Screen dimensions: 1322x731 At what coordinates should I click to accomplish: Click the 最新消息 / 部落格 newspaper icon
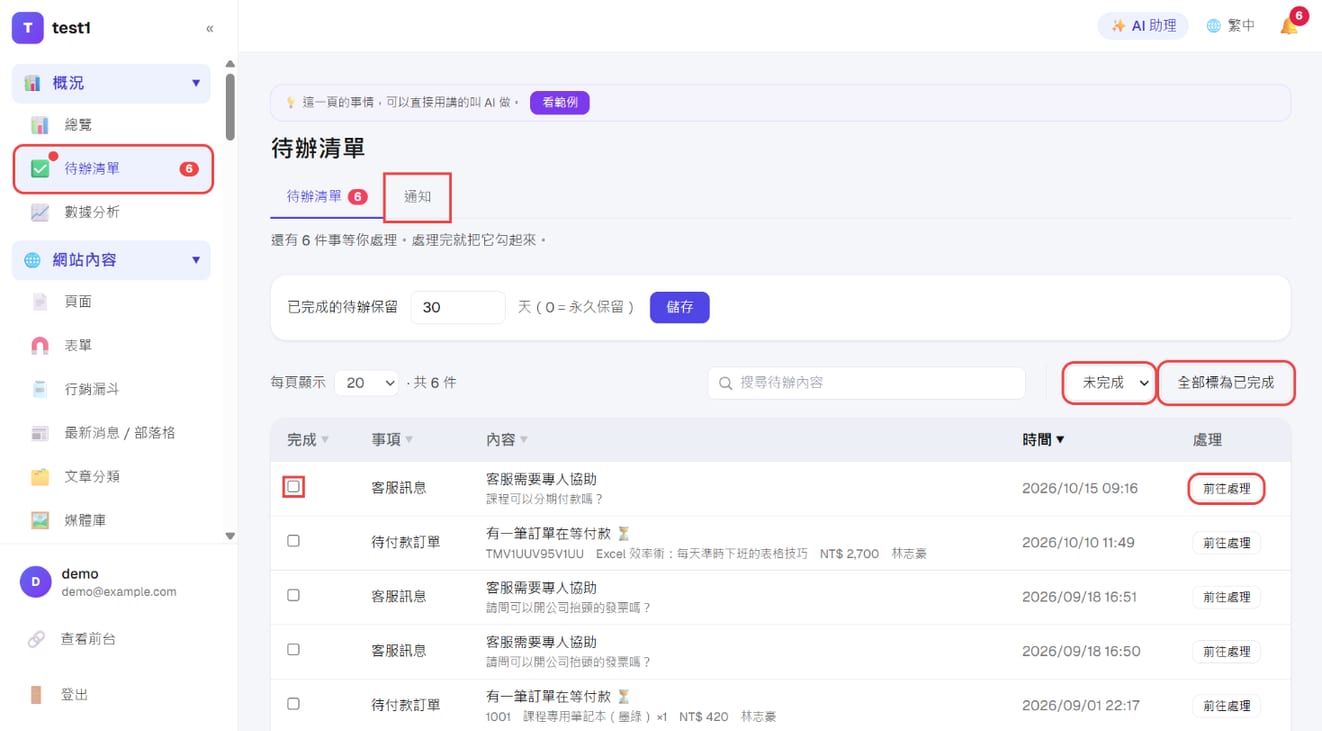click(x=40, y=433)
